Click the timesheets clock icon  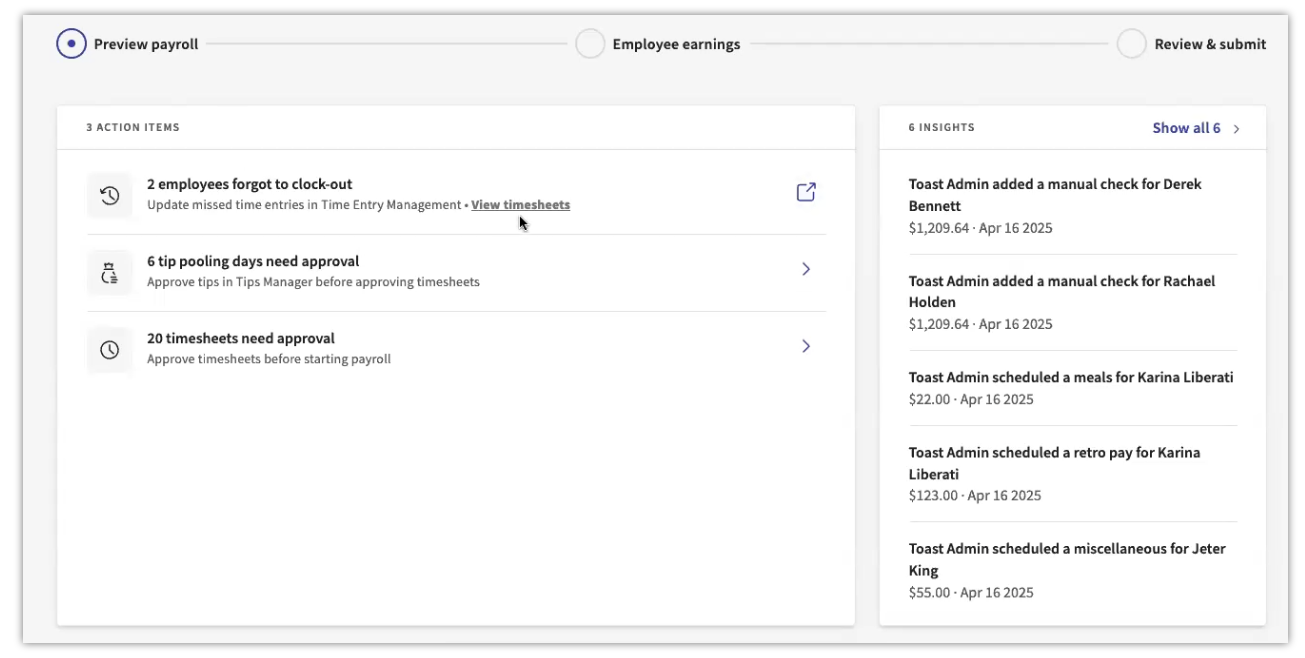tap(110, 350)
